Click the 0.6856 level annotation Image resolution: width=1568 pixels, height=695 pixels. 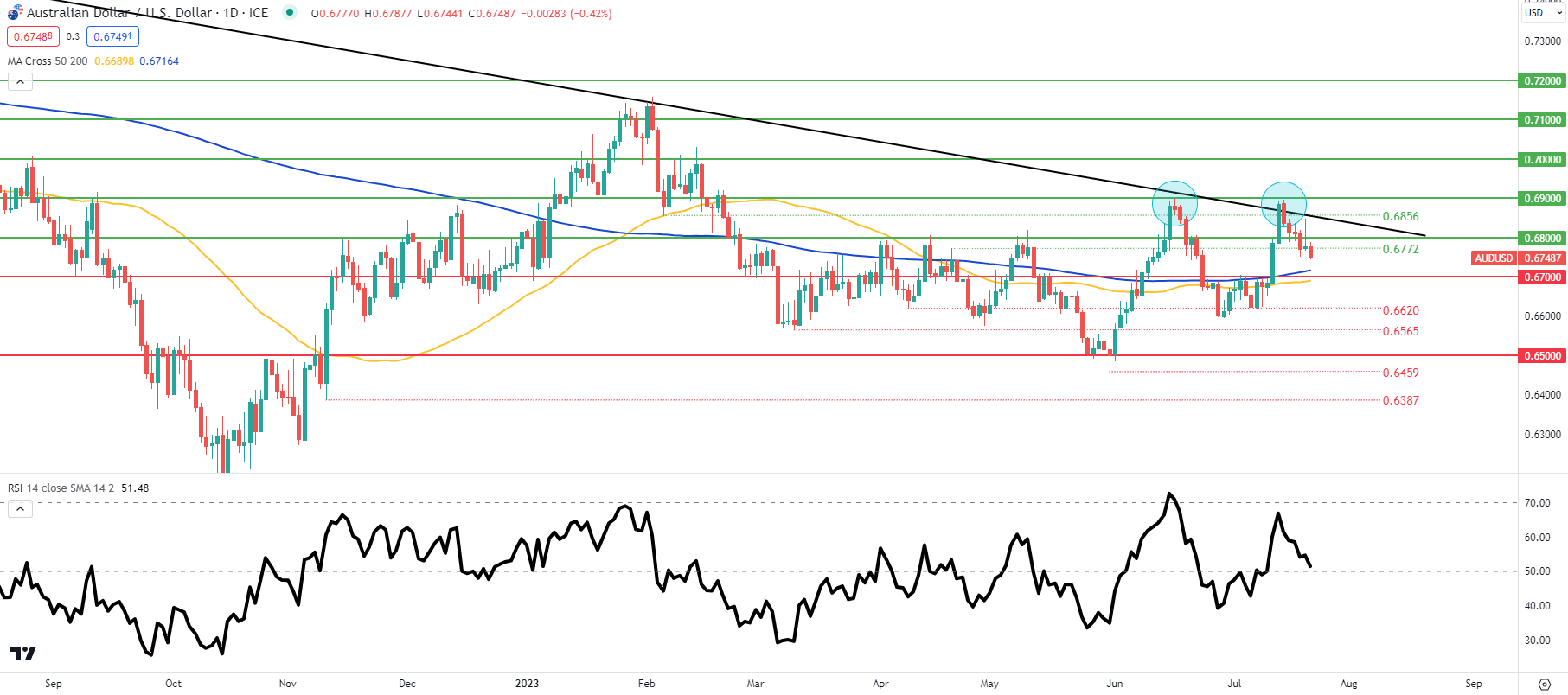(1400, 216)
